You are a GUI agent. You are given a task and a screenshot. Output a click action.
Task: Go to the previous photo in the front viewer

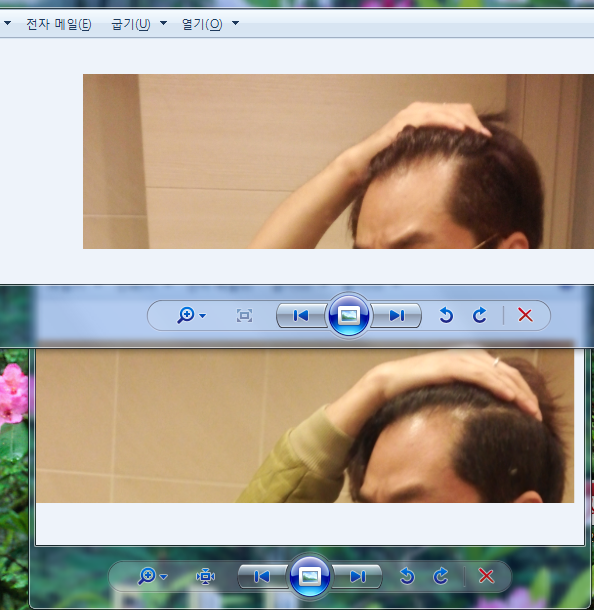point(301,316)
